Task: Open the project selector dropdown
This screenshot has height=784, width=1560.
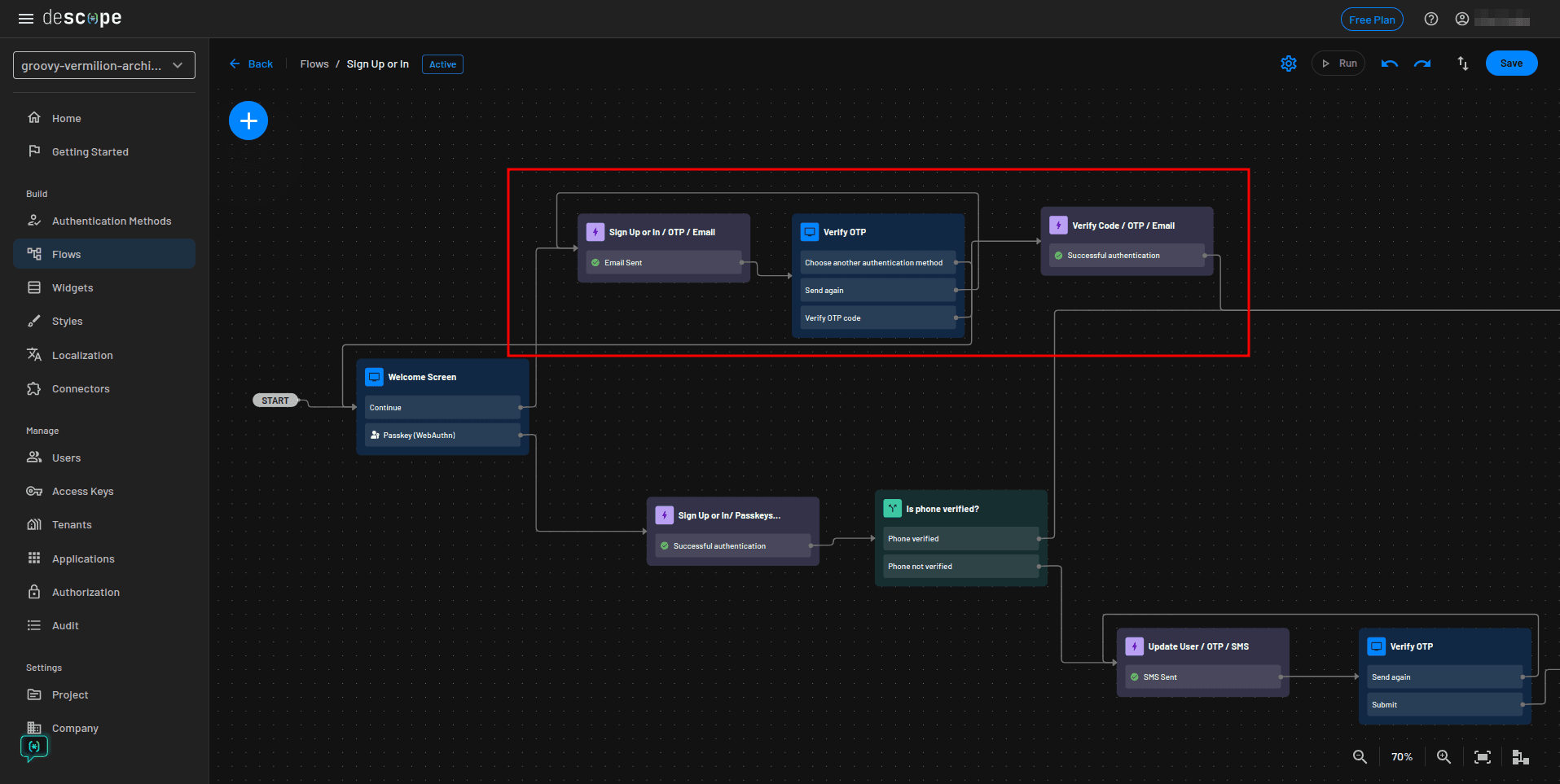Action: (103, 64)
